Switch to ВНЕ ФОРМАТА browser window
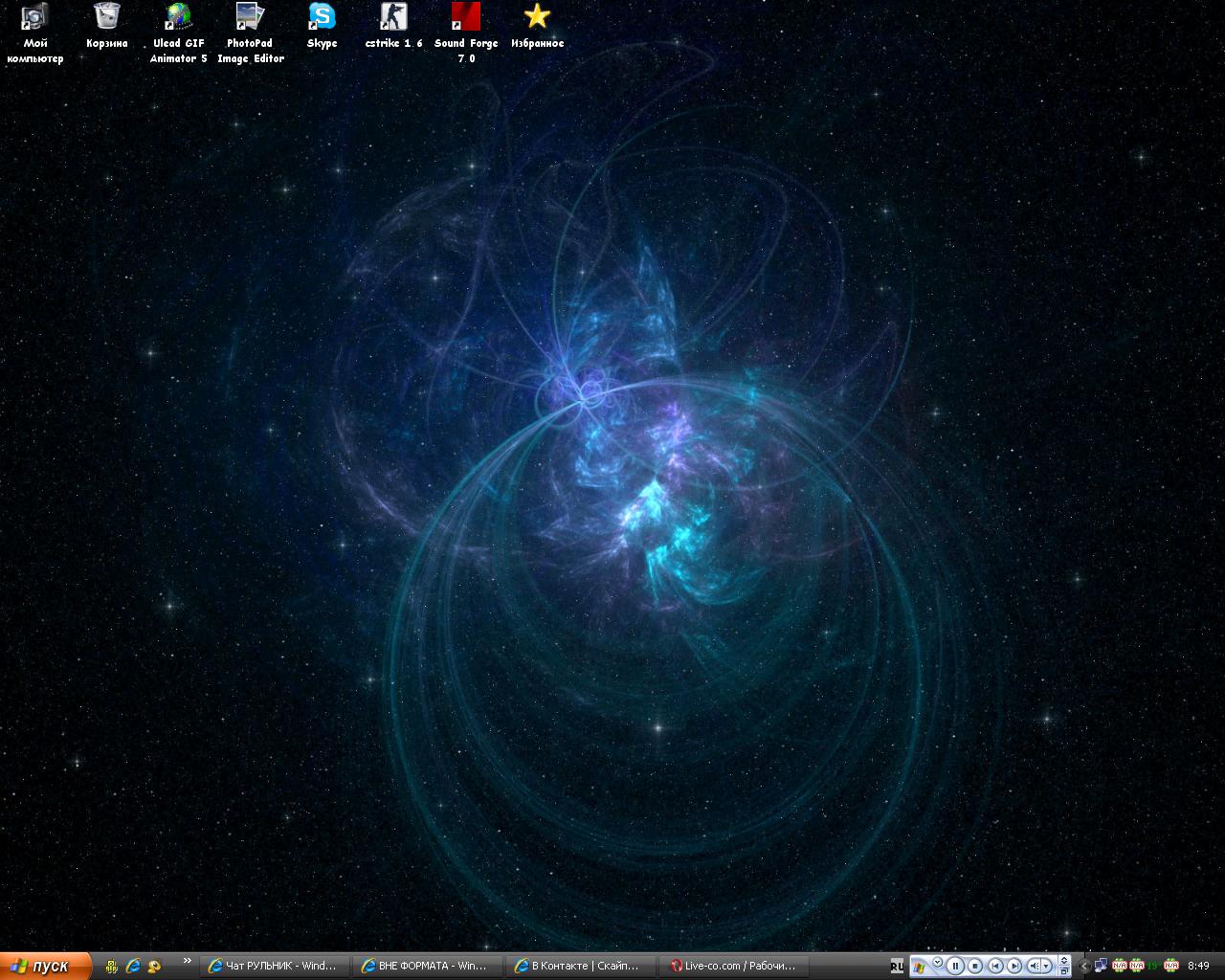Image resolution: width=1225 pixels, height=980 pixels. click(x=426, y=967)
